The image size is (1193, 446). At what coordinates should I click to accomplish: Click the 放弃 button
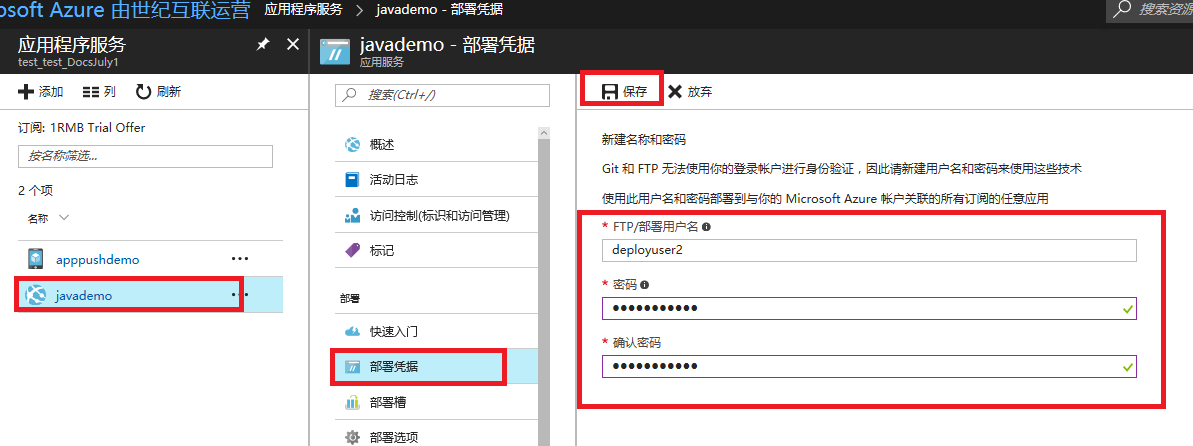690,92
